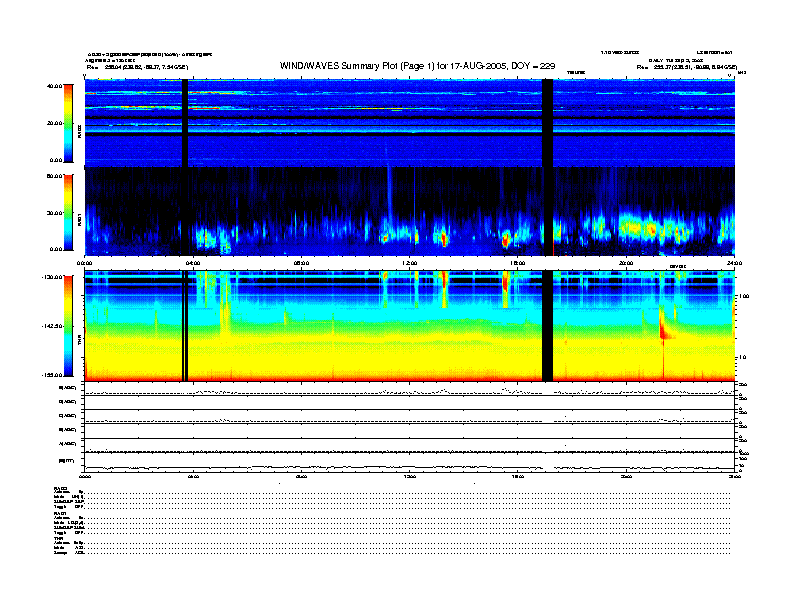Screen dimensions: 792x612
Task: Click the 24:00 time label under RAD1 panel
Action: [x=734, y=263]
